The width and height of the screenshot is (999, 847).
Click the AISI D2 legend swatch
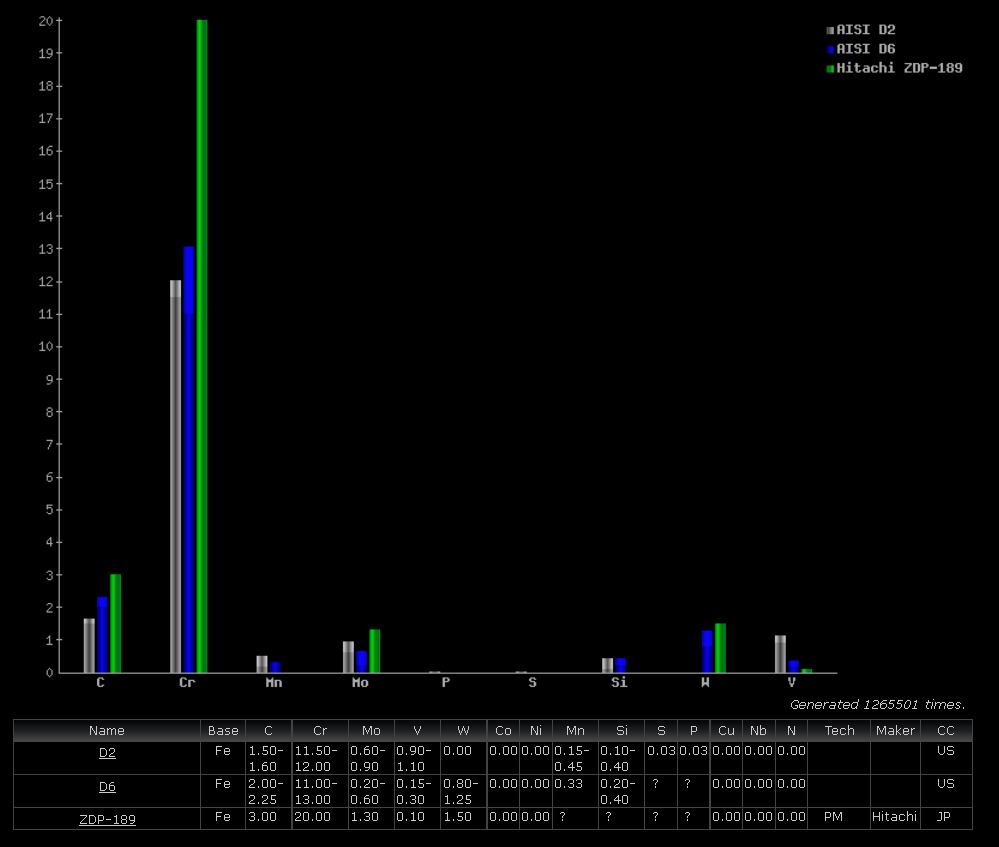(x=830, y=30)
